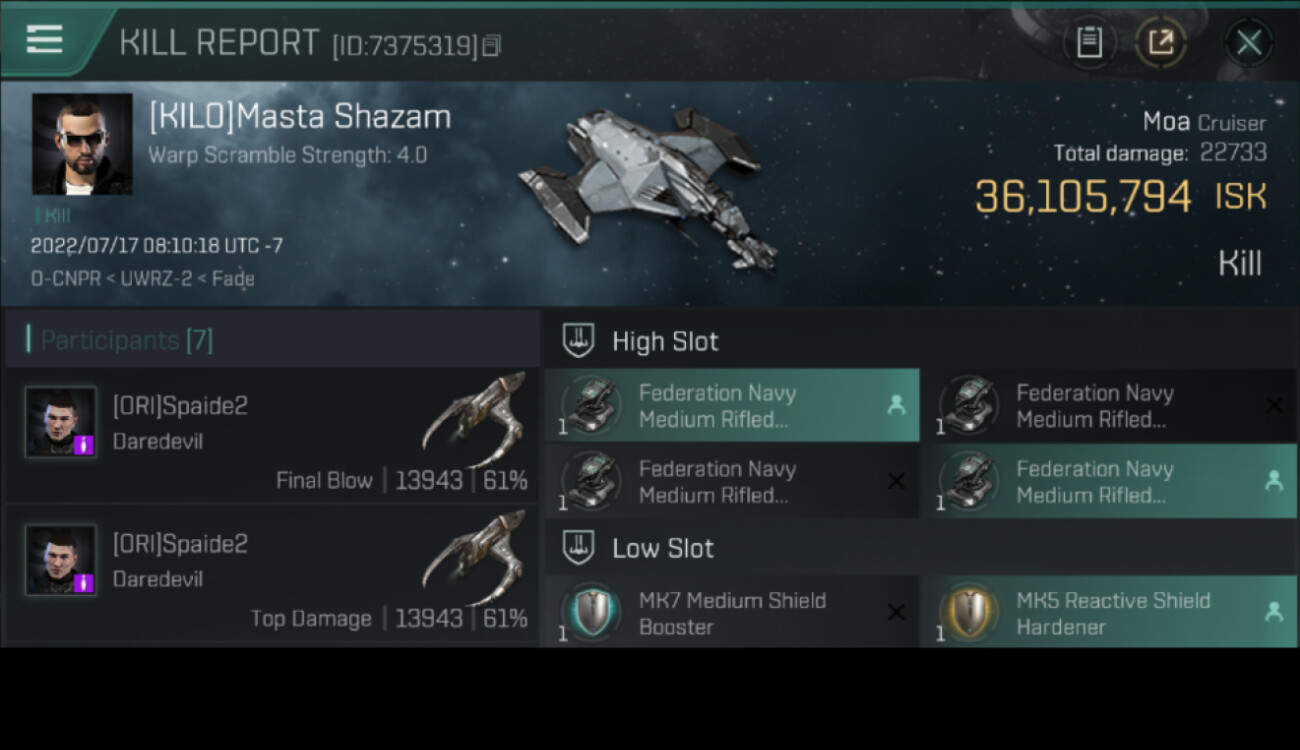Open the kill report clipboard notes icon

click(x=1089, y=42)
